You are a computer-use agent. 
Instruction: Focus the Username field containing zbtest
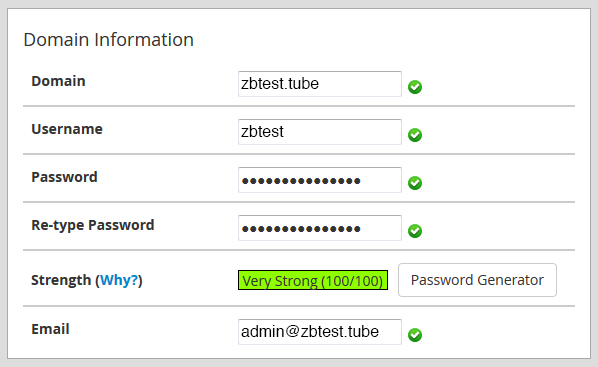tap(320, 132)
